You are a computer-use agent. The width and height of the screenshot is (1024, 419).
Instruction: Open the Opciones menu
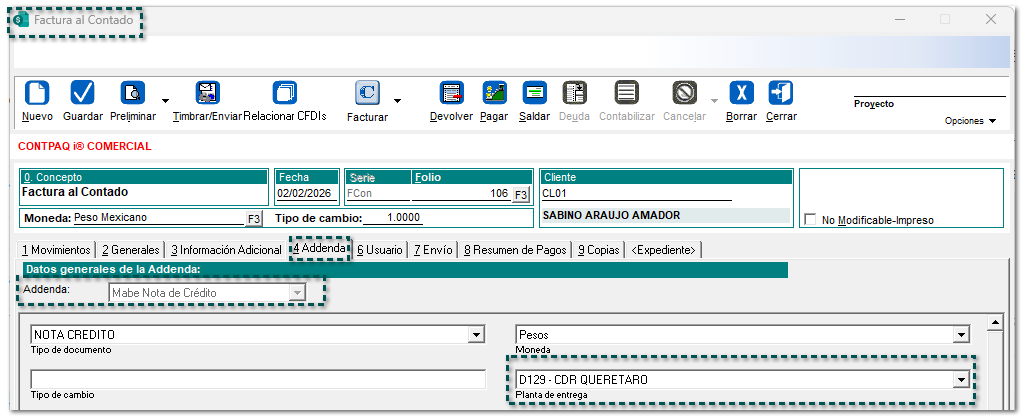(x=970, y=121)
